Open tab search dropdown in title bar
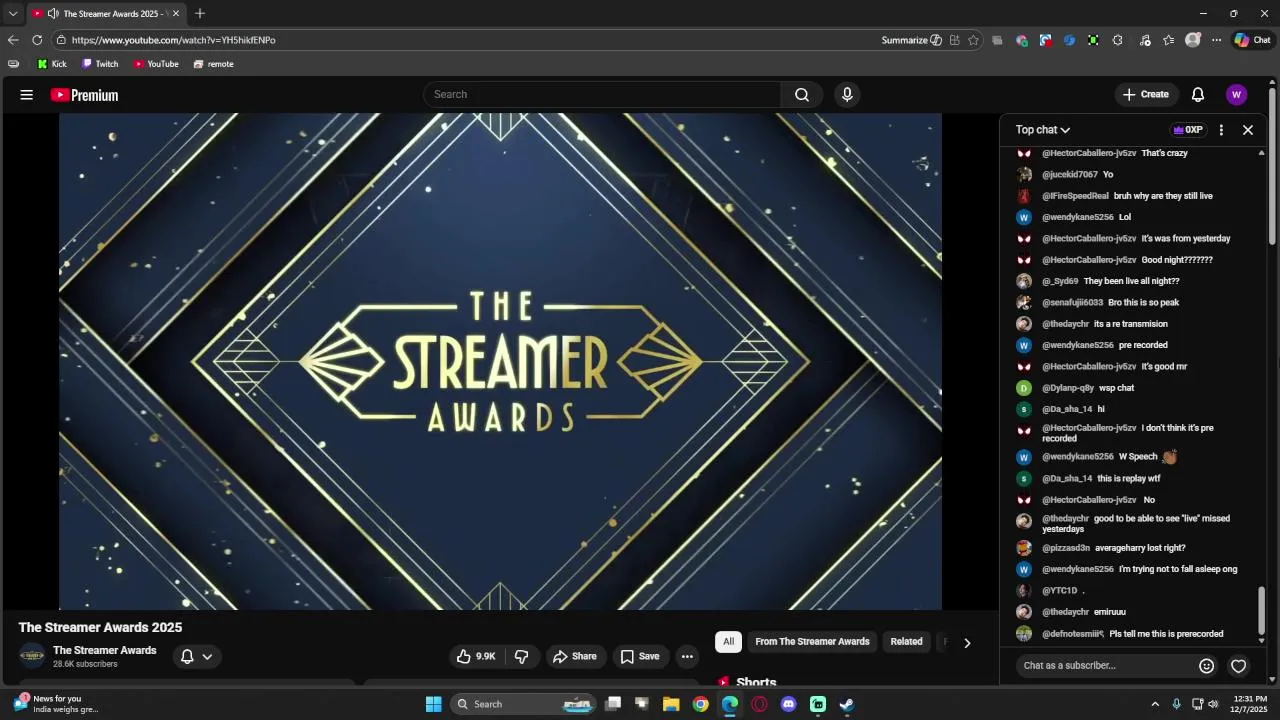The height and width of the screenshot is (720, 1280). point(12,13)
